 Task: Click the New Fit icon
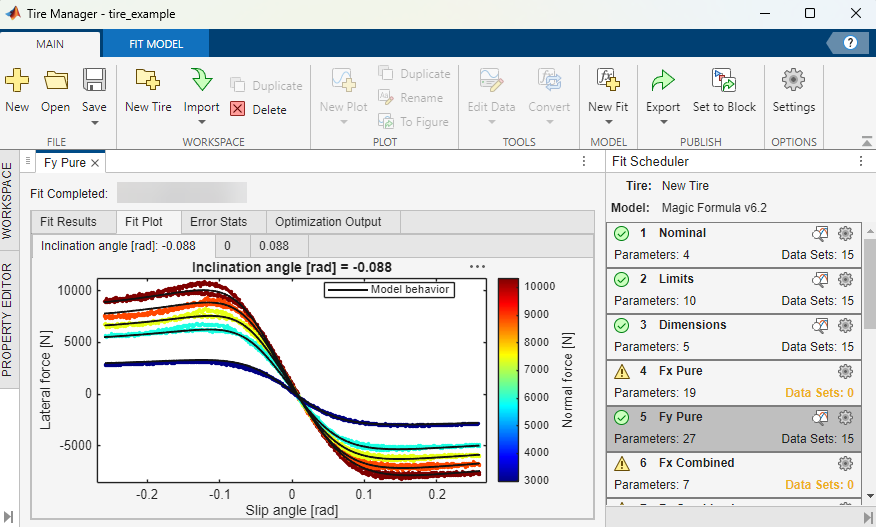click(607, 81)
